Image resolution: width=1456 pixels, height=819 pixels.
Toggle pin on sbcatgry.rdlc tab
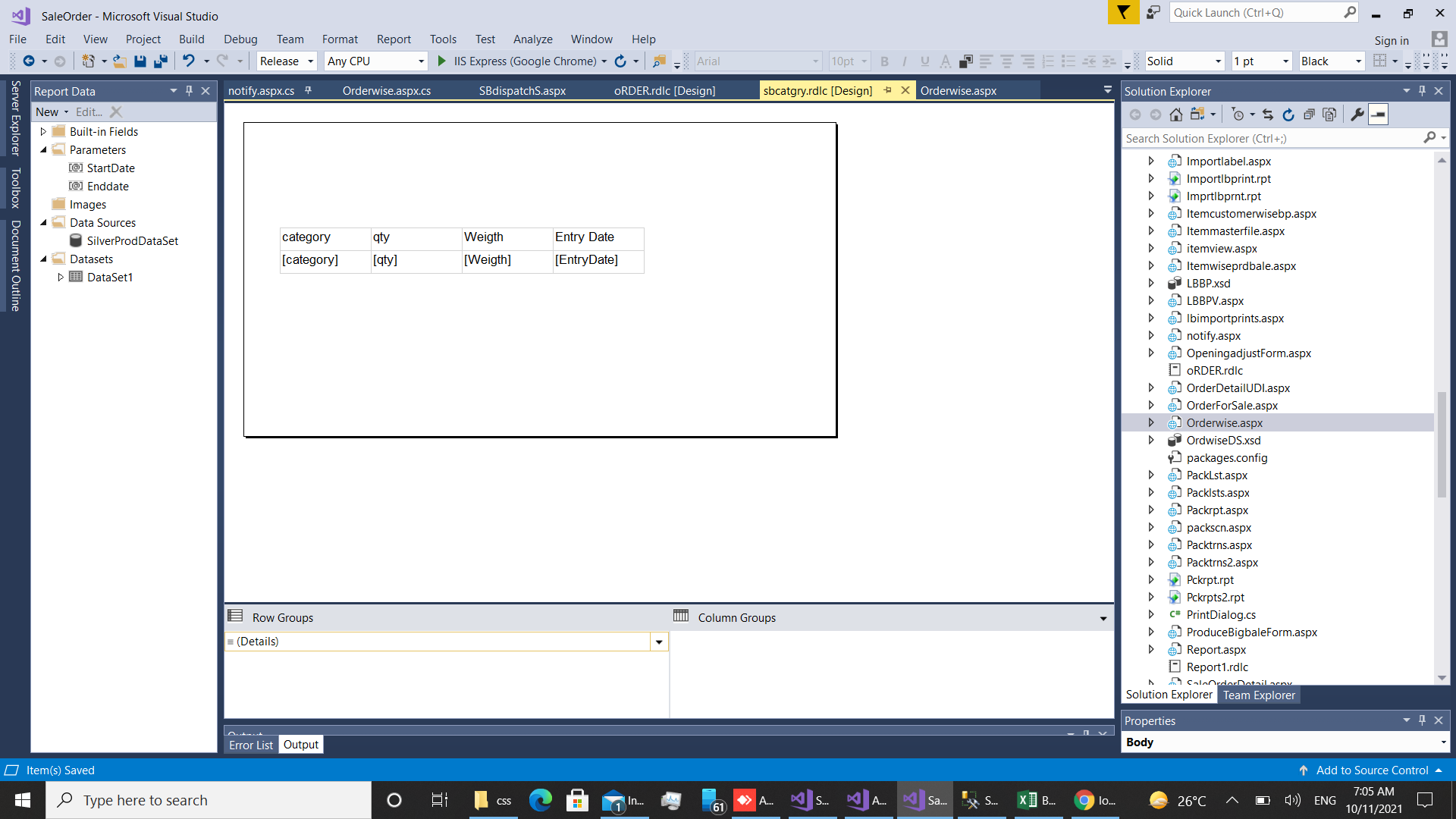coord(887,90)
